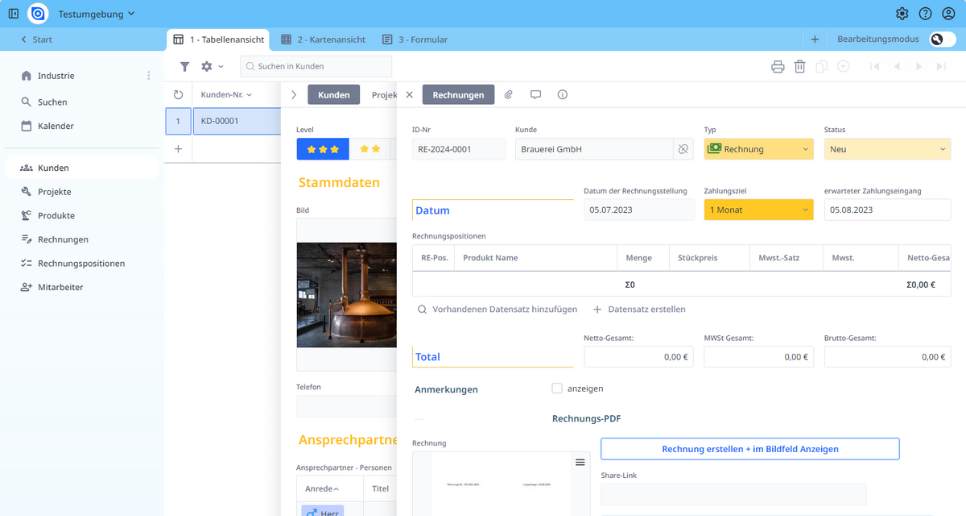Click the Suchen in Kunden search field

point(320,66)
